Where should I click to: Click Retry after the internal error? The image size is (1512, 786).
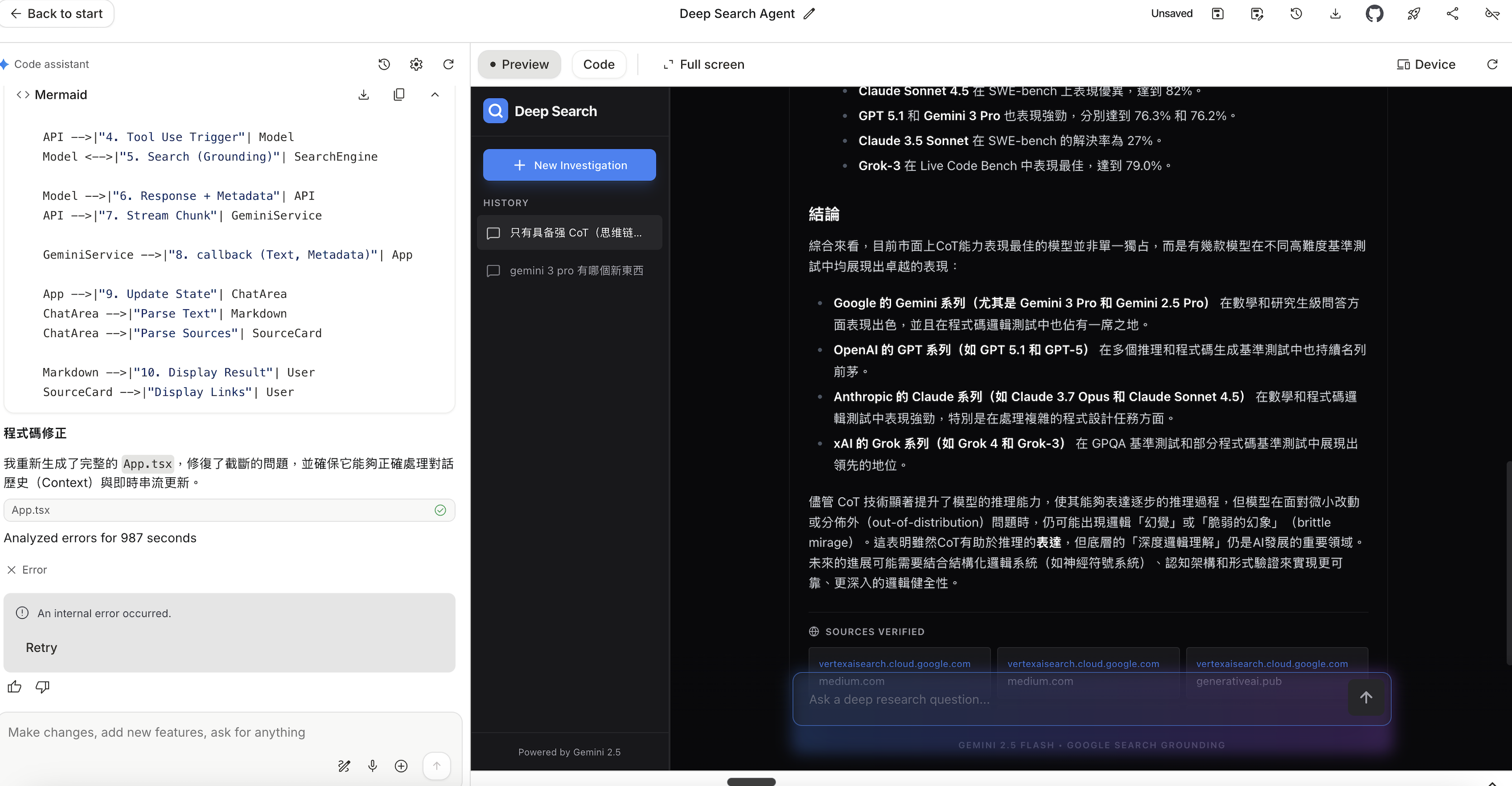(x=41, y=647)
